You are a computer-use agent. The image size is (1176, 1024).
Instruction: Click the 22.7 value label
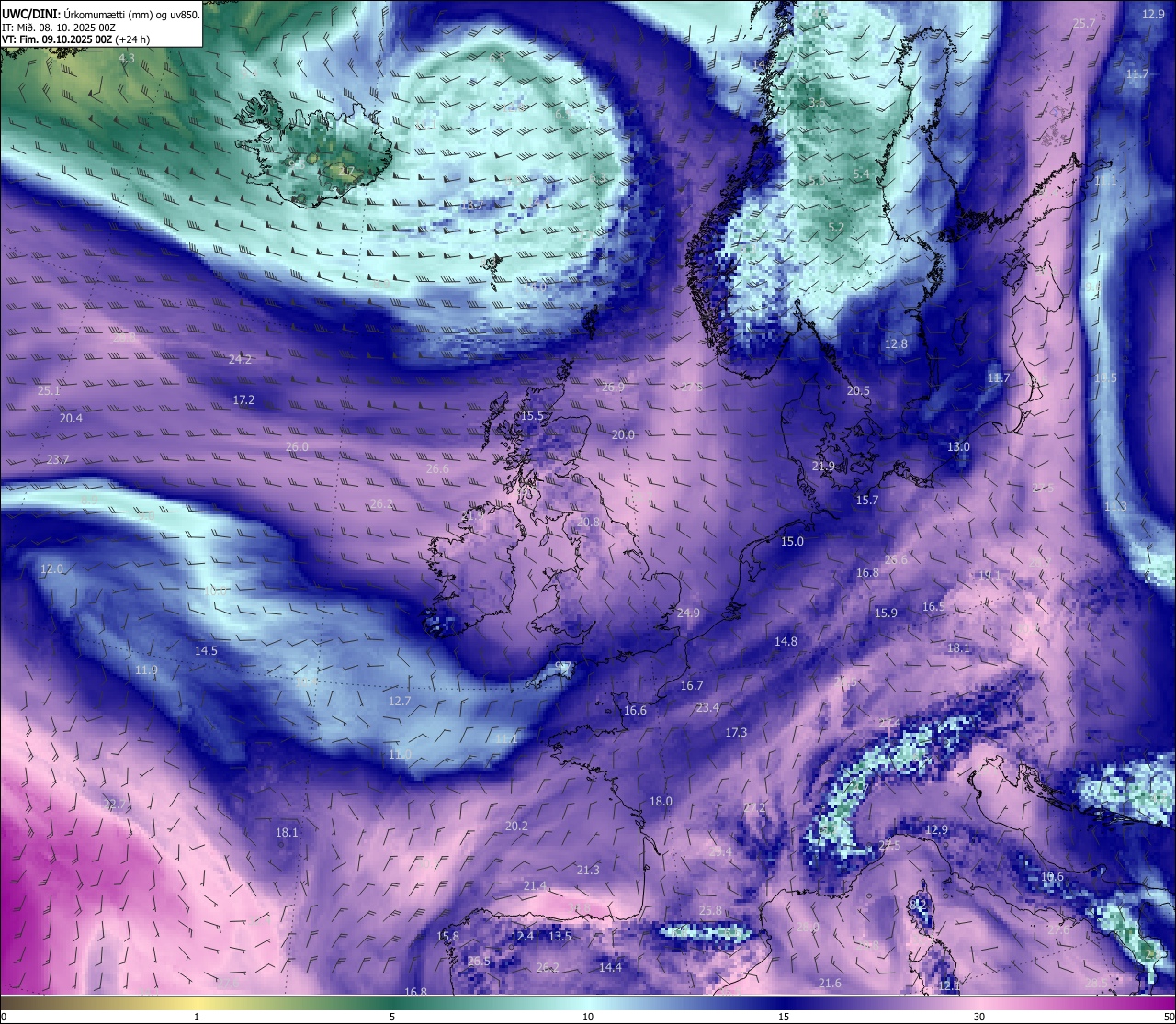(115, 804)
